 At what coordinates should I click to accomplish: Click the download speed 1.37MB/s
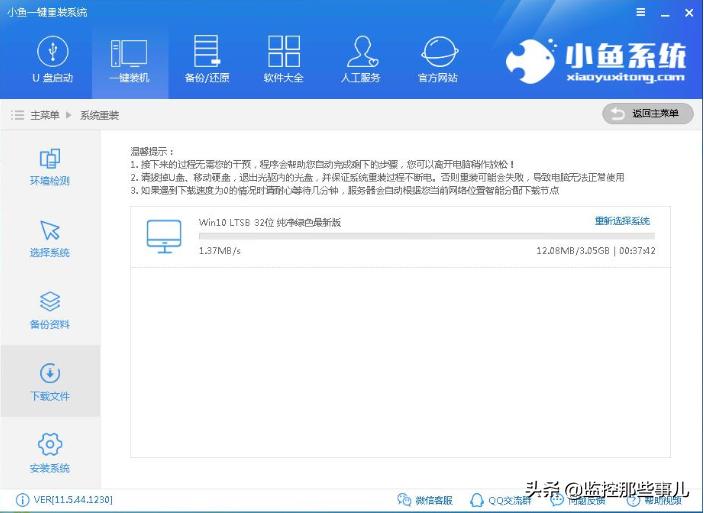coord(220,250)
